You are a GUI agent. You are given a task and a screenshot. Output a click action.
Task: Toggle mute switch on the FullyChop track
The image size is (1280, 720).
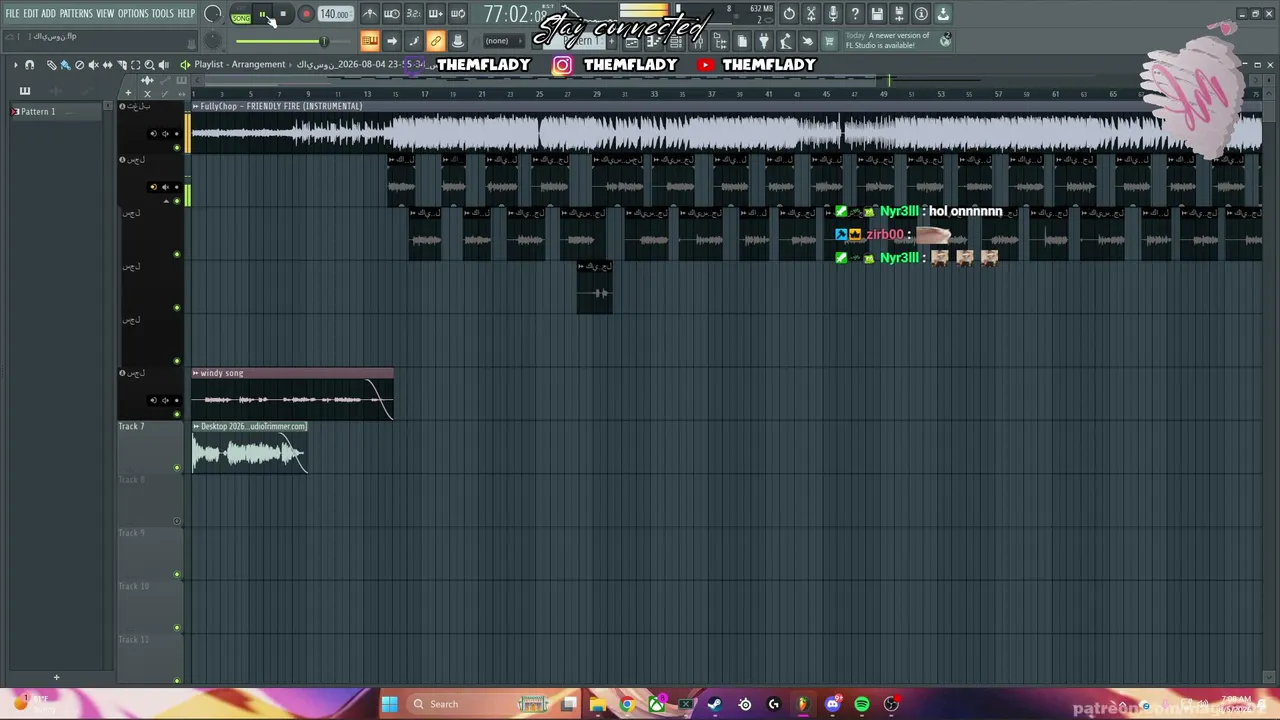point(177,147)
